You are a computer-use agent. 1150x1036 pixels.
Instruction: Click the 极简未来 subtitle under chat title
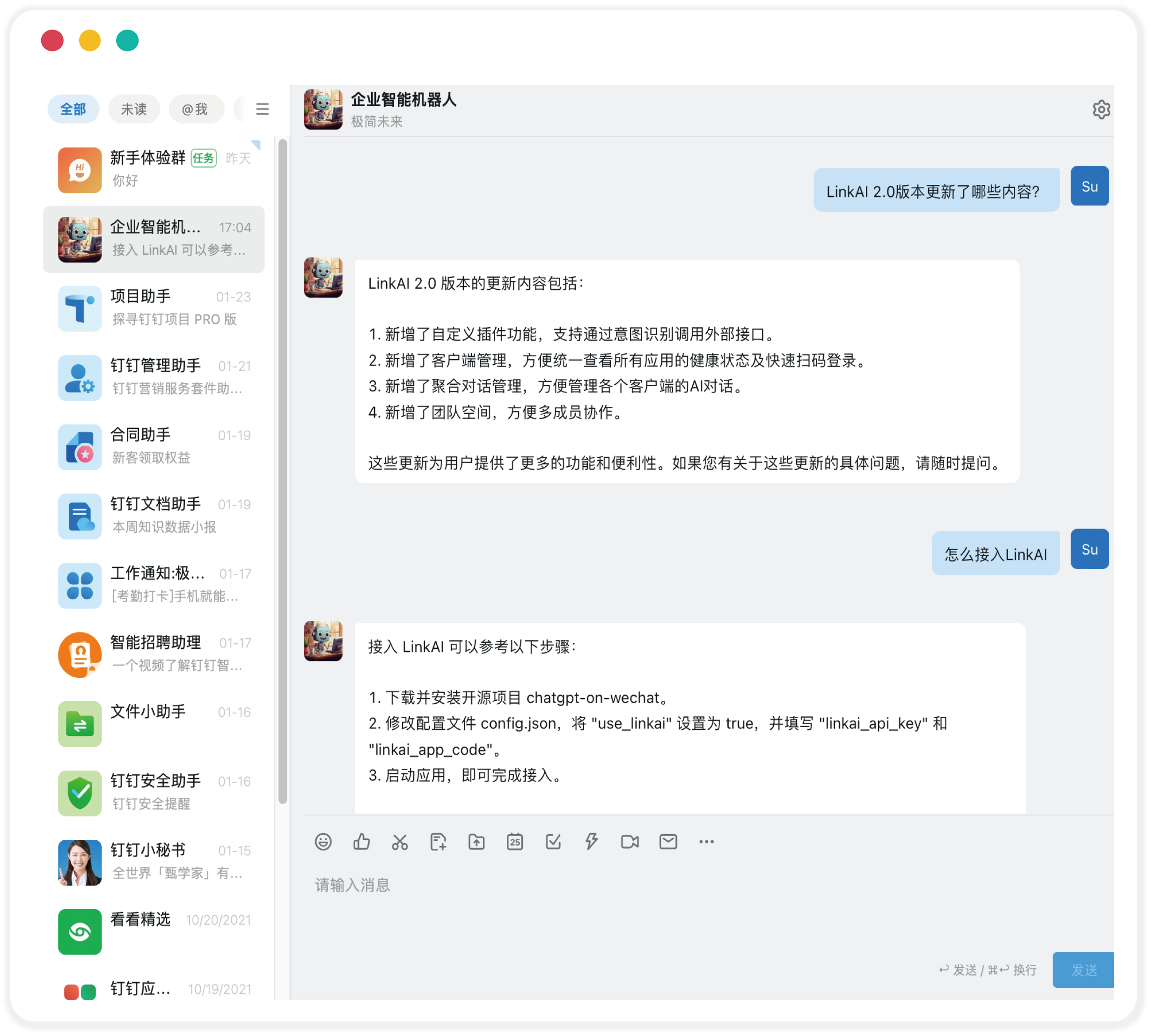pos(377,121)
